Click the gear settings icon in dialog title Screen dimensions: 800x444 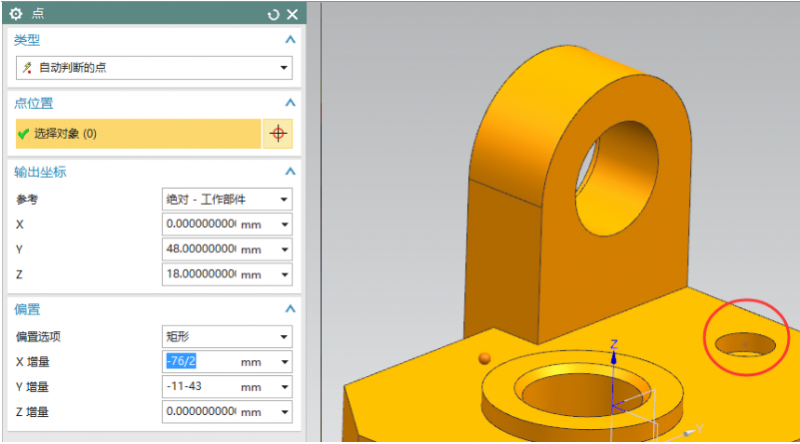click(15, 14)
